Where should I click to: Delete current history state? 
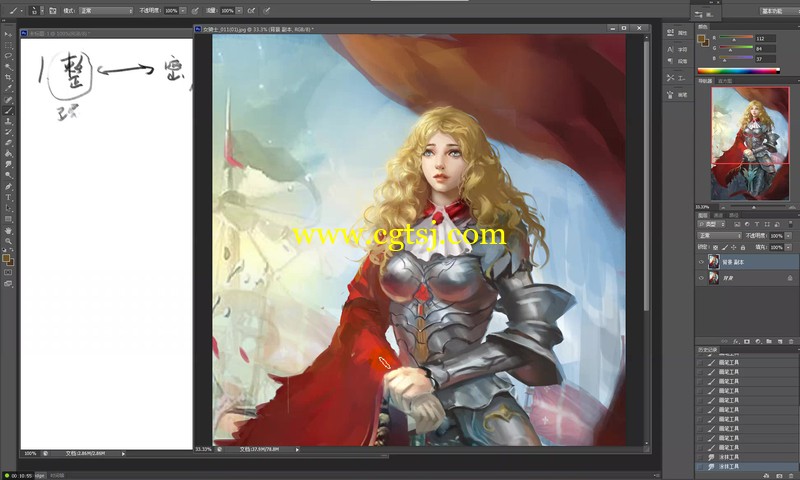(x=791, y=475)
